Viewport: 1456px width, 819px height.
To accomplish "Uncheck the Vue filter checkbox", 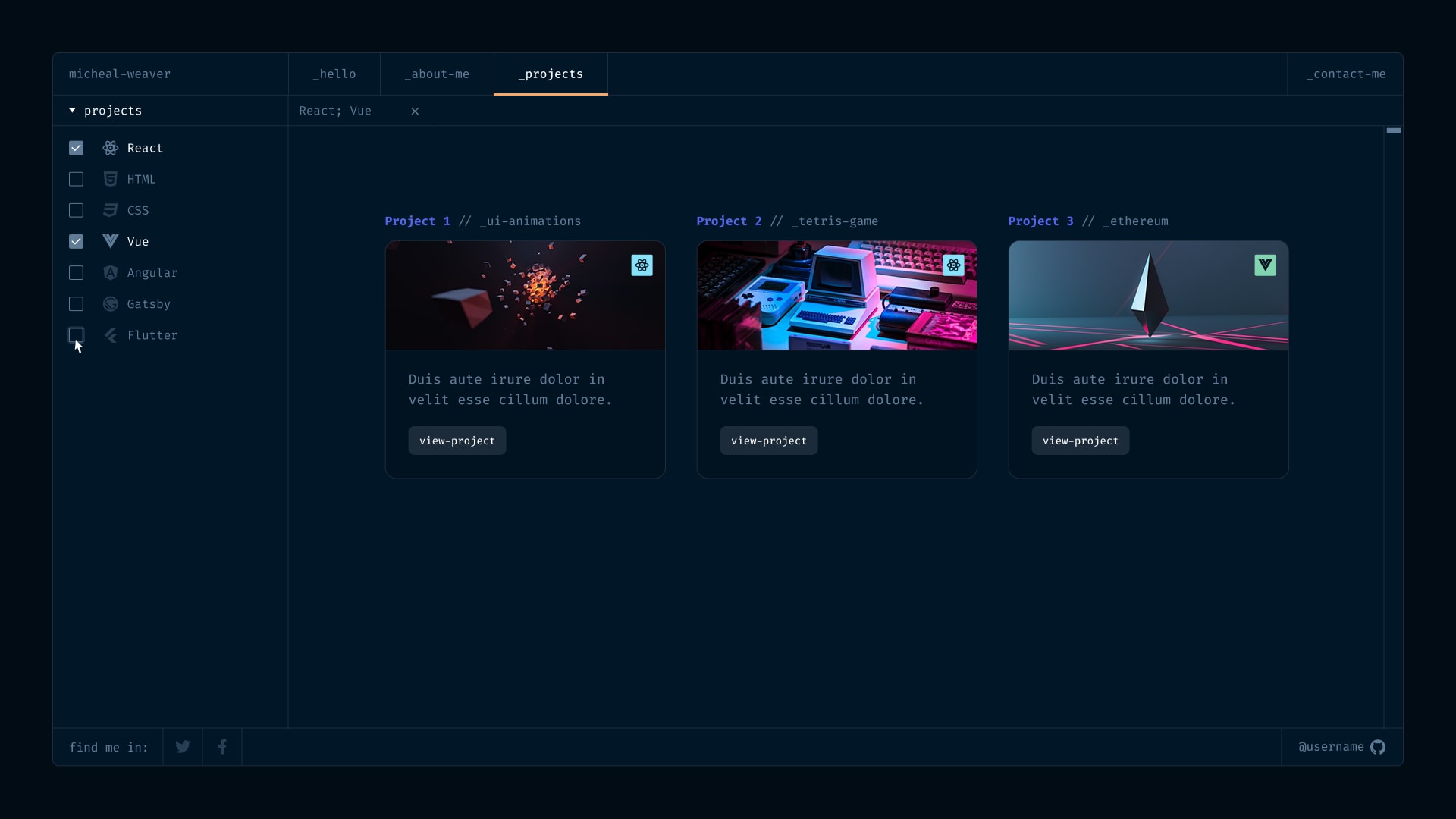I will tap(76, 241).
